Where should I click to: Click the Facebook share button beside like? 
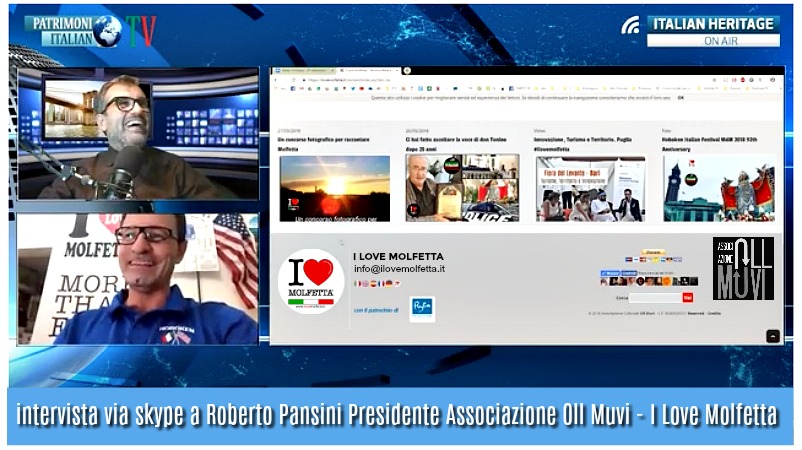pos(629,273)
